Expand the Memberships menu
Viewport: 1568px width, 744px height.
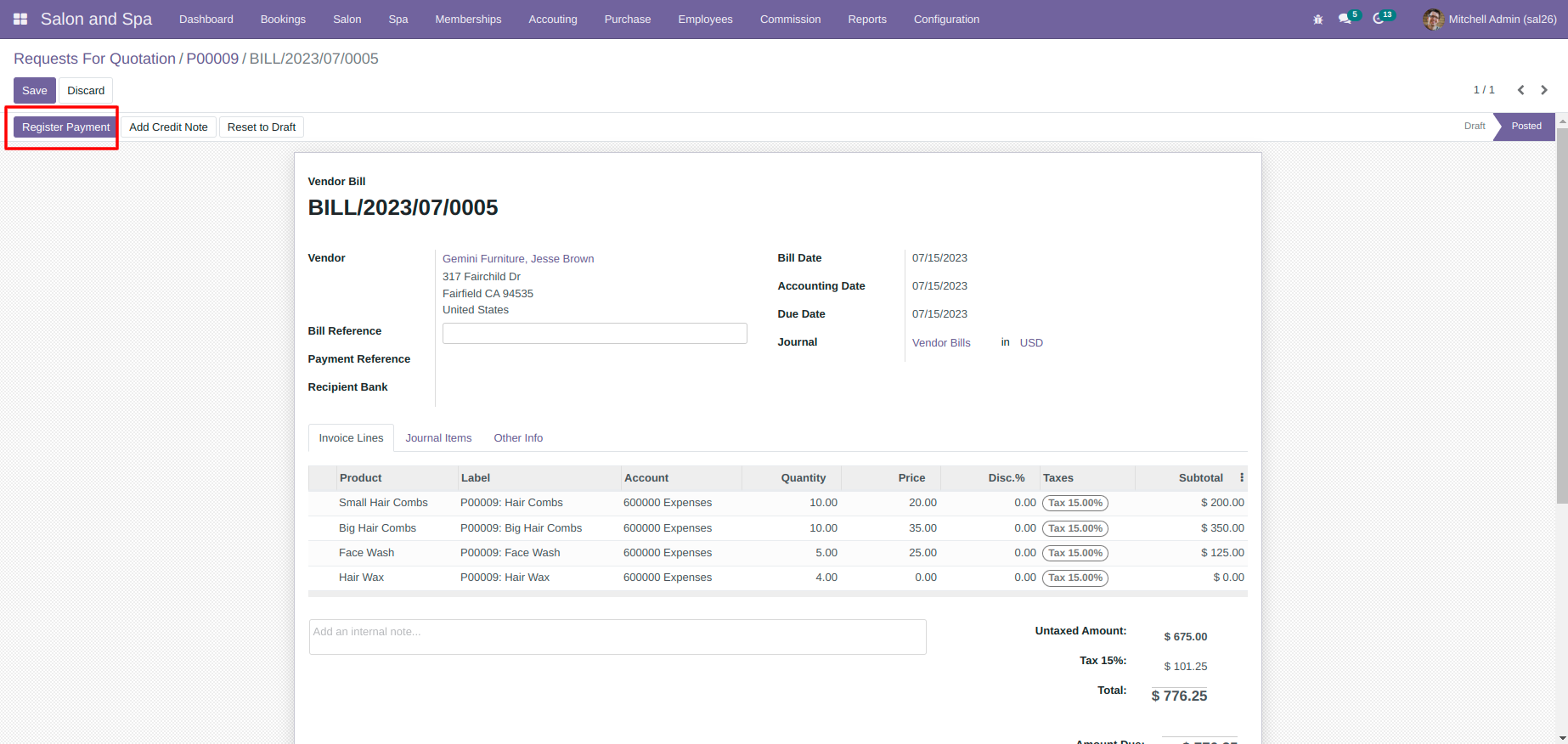[x=468, y=19]
